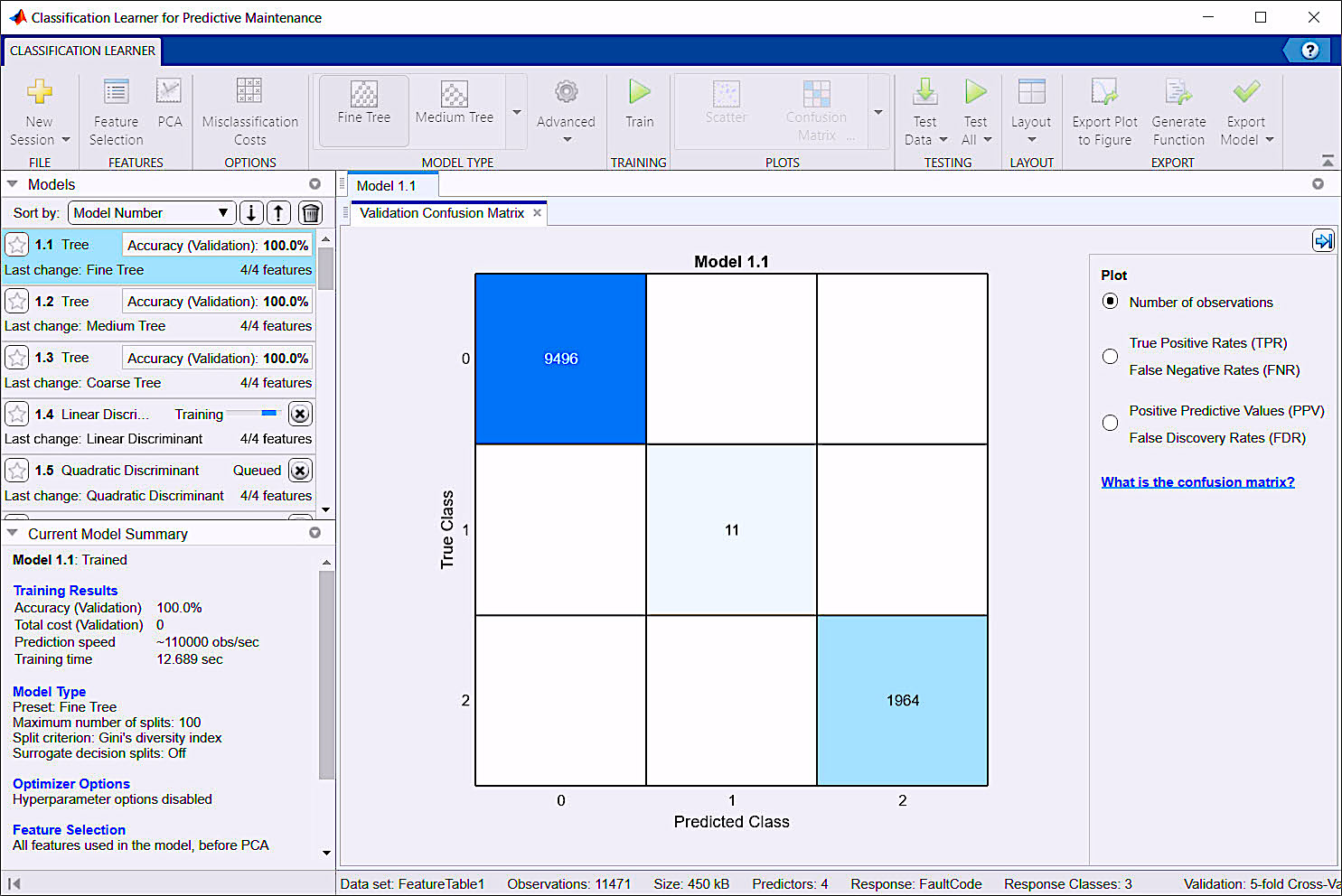Viewport: 1342px width, 896px height.
Task: Open the Scatter plot
Action: pyautogui.click(x=726, y=102)
